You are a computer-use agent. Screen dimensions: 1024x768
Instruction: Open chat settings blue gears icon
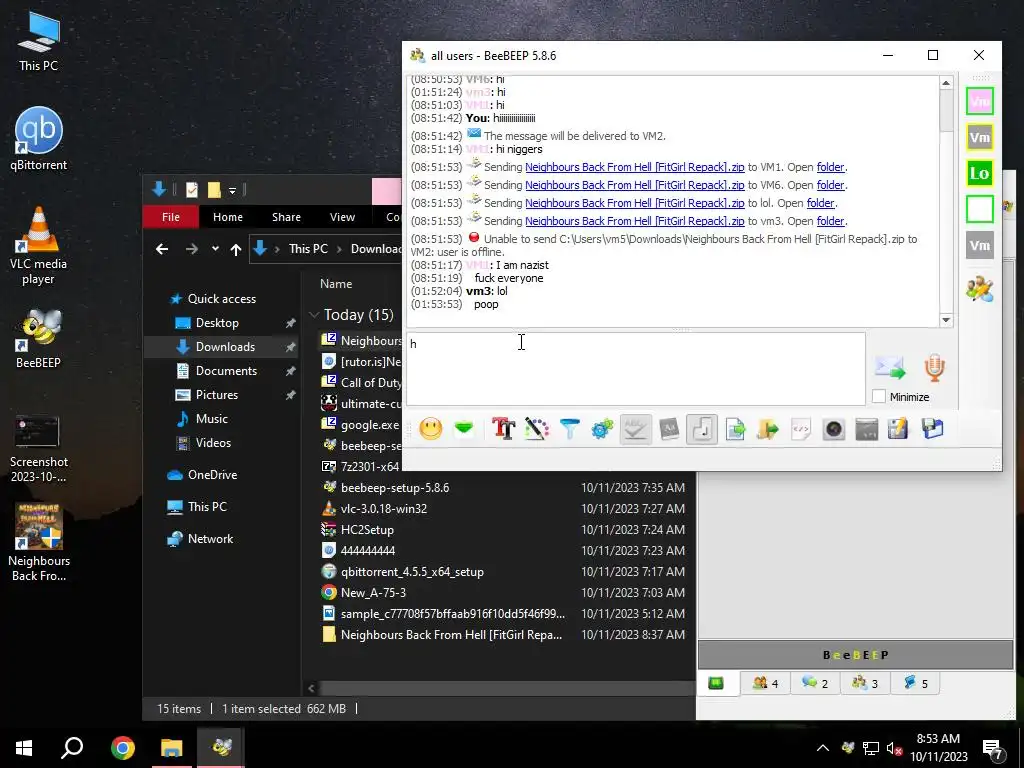click(x=602, y=429)
